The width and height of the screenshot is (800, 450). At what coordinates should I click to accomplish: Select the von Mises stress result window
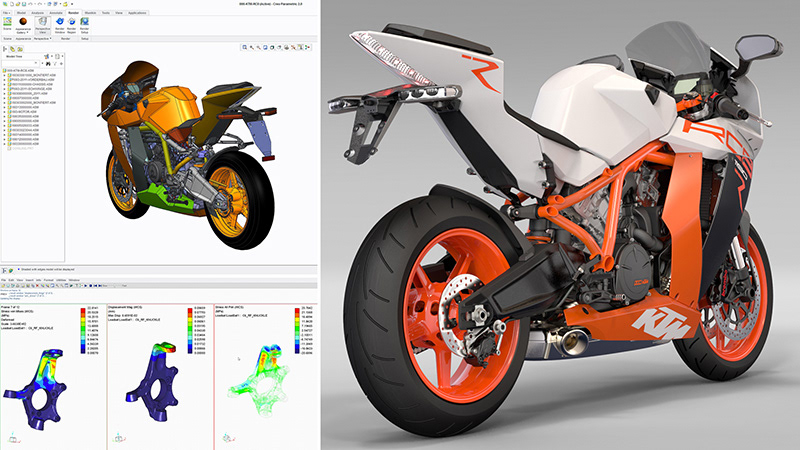click(53, 377)
